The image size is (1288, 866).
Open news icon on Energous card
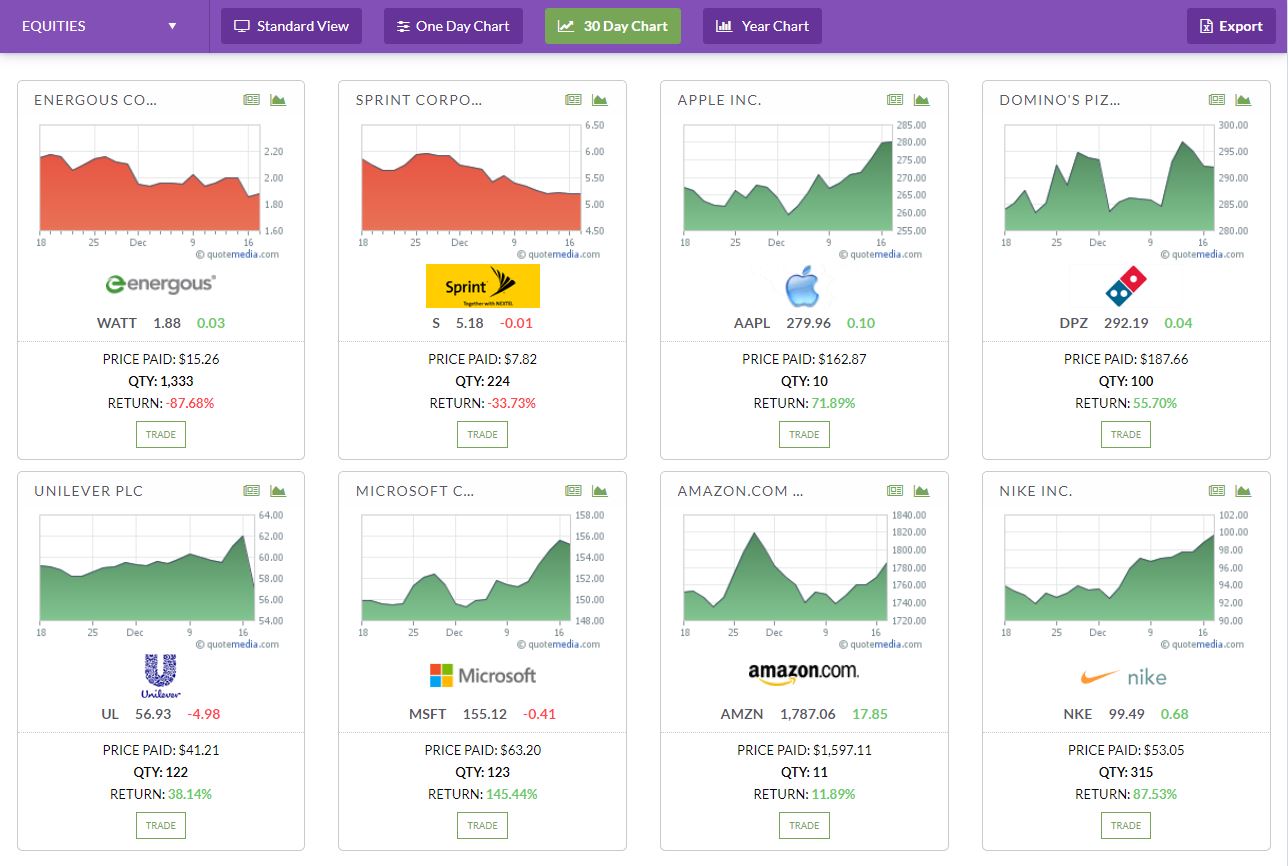[251, 100]
